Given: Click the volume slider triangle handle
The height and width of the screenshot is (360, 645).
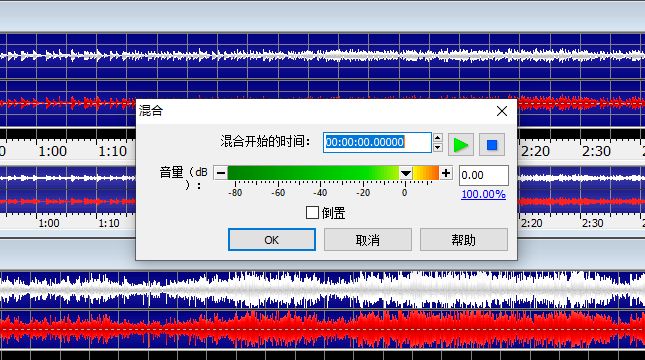Looking at the screenshot, I should (406, 173).
